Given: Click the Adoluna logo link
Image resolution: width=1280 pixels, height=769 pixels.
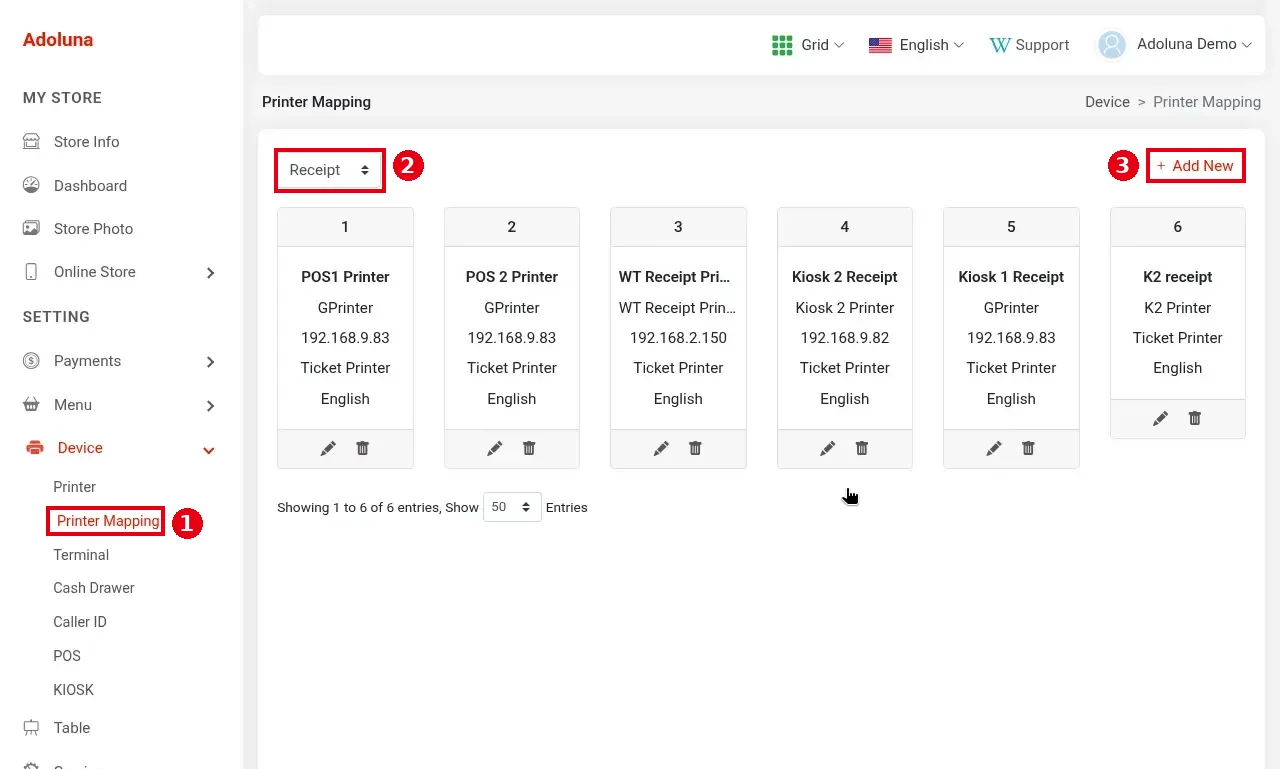Looking at the screenshot, I should coord(58,40).
